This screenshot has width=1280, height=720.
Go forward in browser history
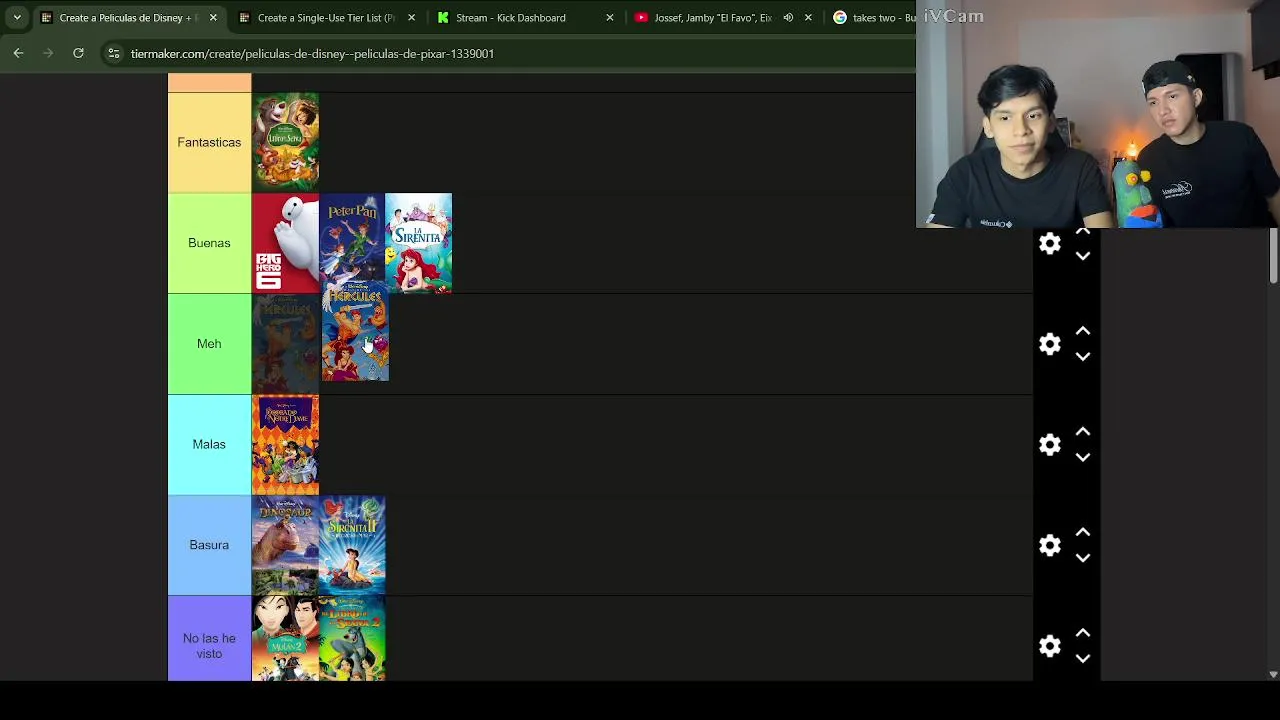click(48, 53)
